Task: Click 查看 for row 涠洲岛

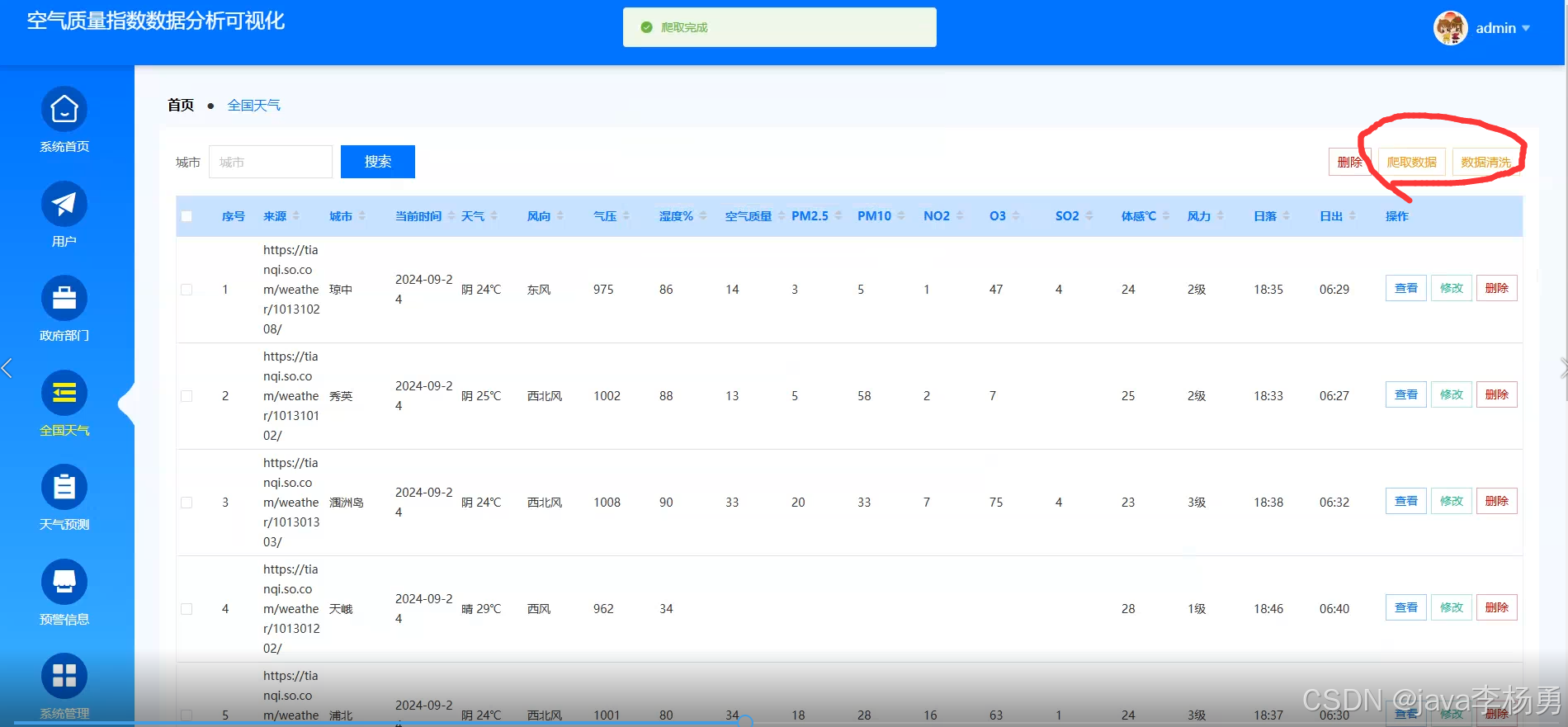Action: [x=1406, y=501]
